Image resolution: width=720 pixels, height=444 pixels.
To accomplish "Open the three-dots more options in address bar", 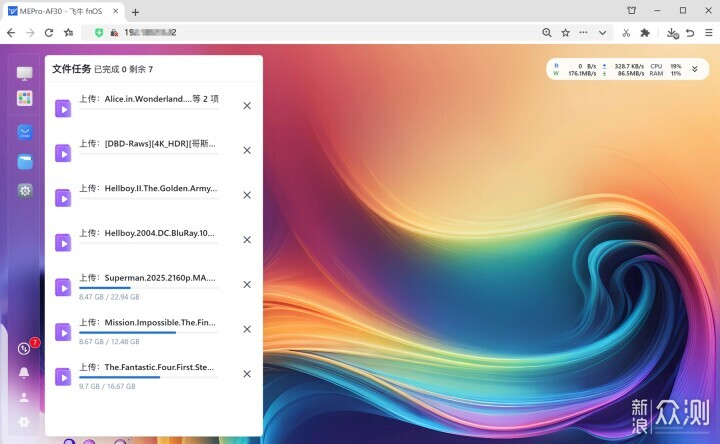I will tap(583, 33).
